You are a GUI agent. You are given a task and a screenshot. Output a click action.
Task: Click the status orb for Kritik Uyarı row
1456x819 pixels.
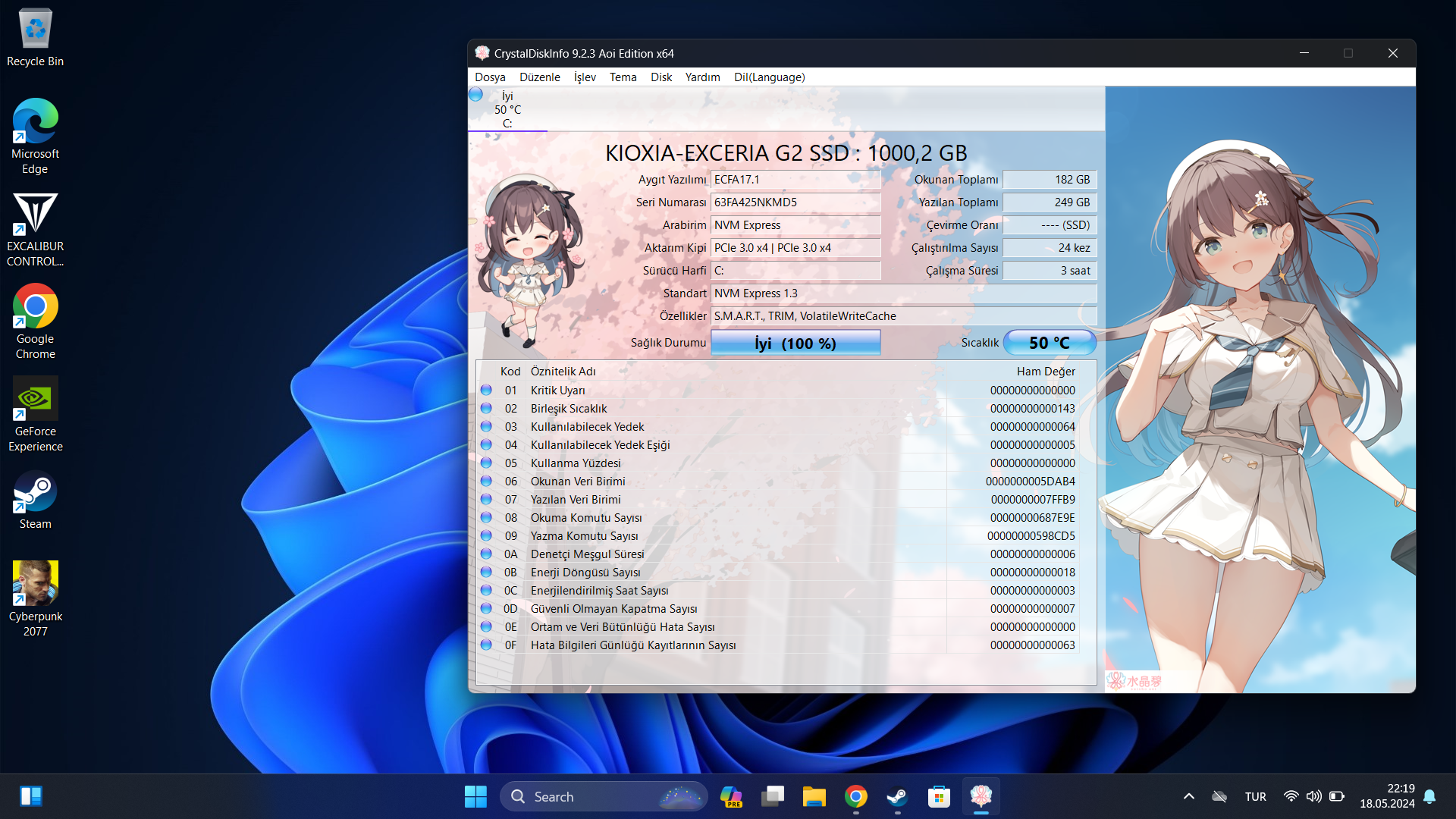coord(486,390)
